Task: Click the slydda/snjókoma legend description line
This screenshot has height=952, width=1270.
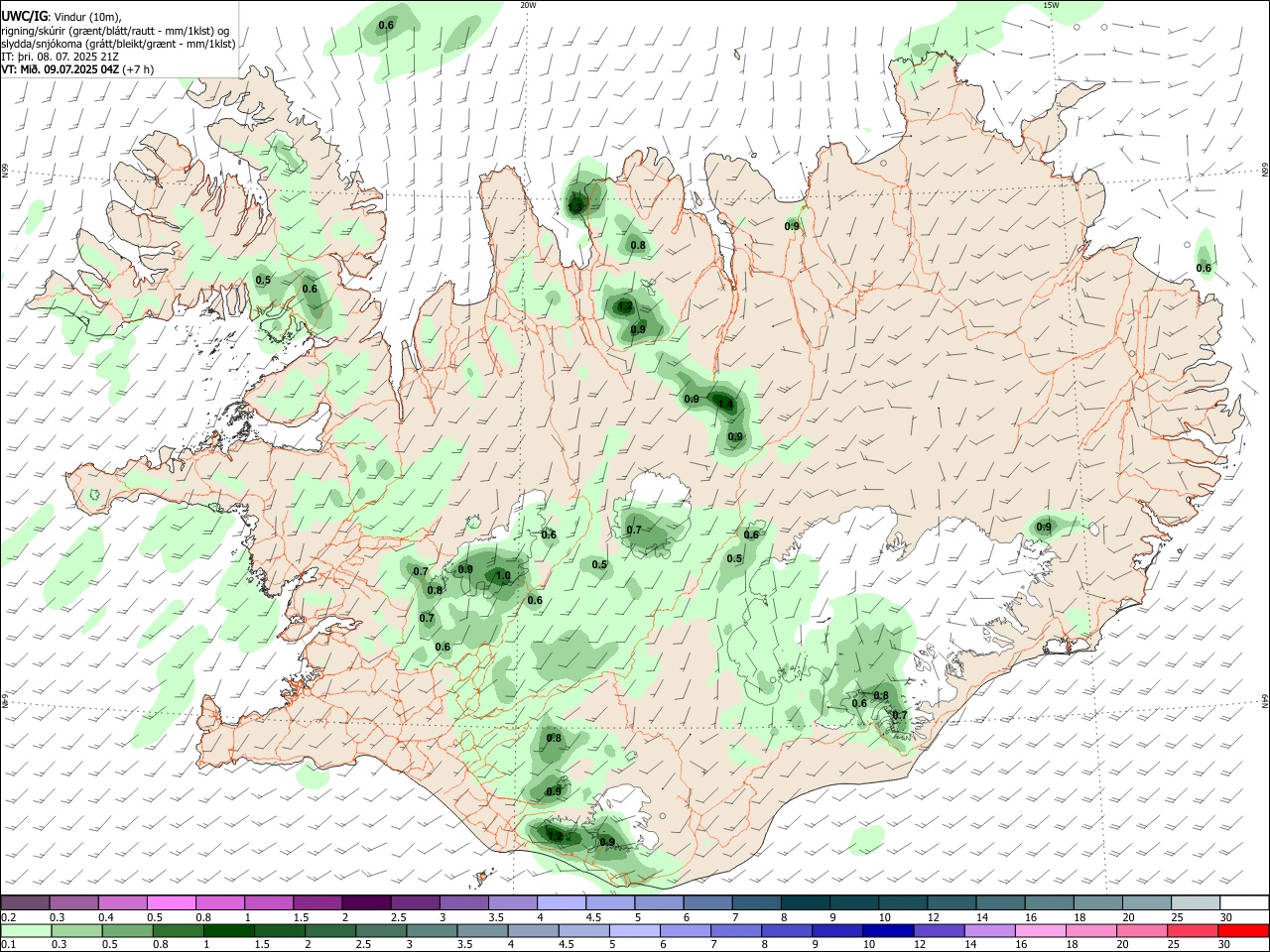Action: [x=118, y=44]
